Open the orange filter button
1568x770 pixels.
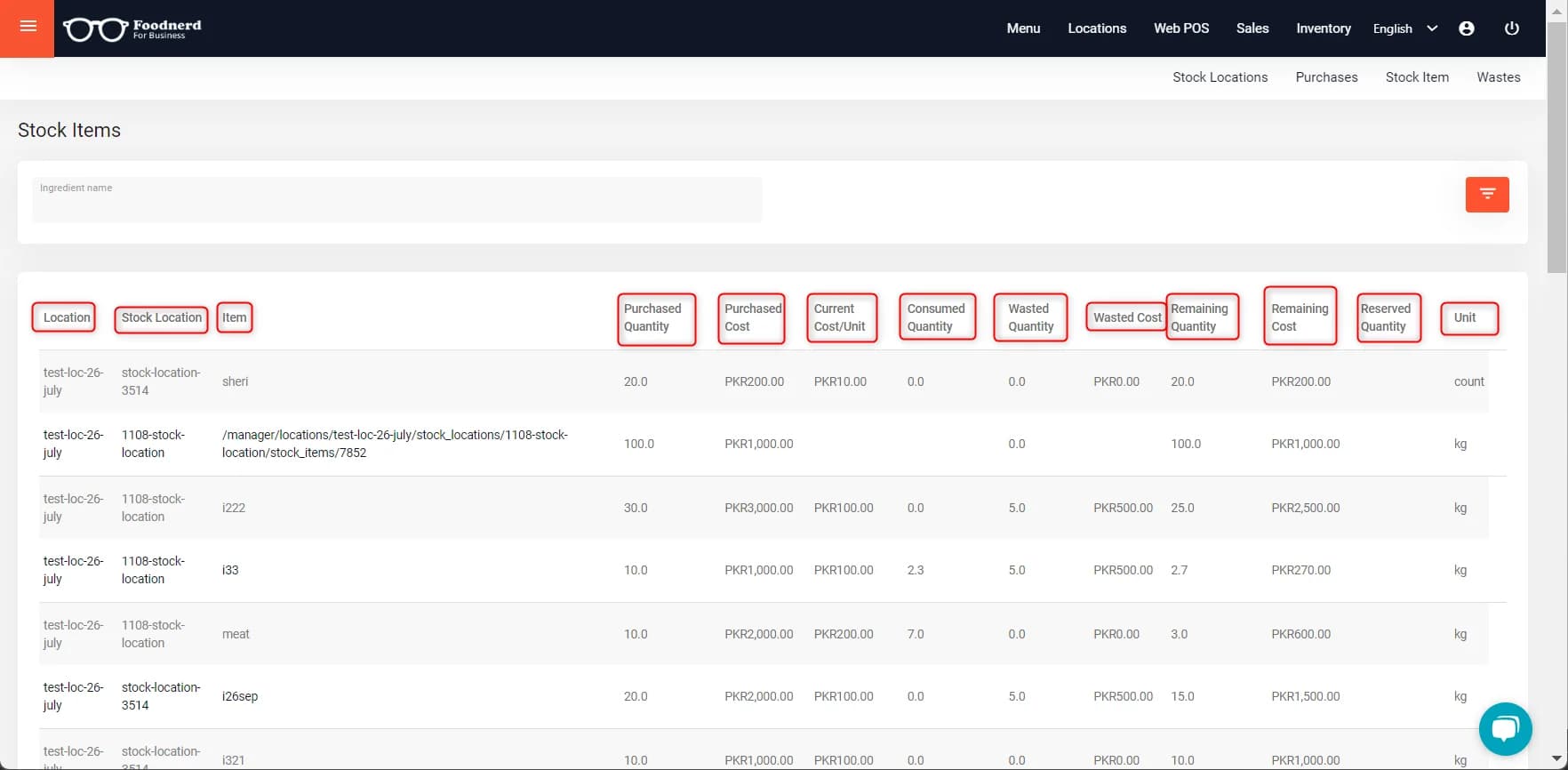tap(1487, 195)
